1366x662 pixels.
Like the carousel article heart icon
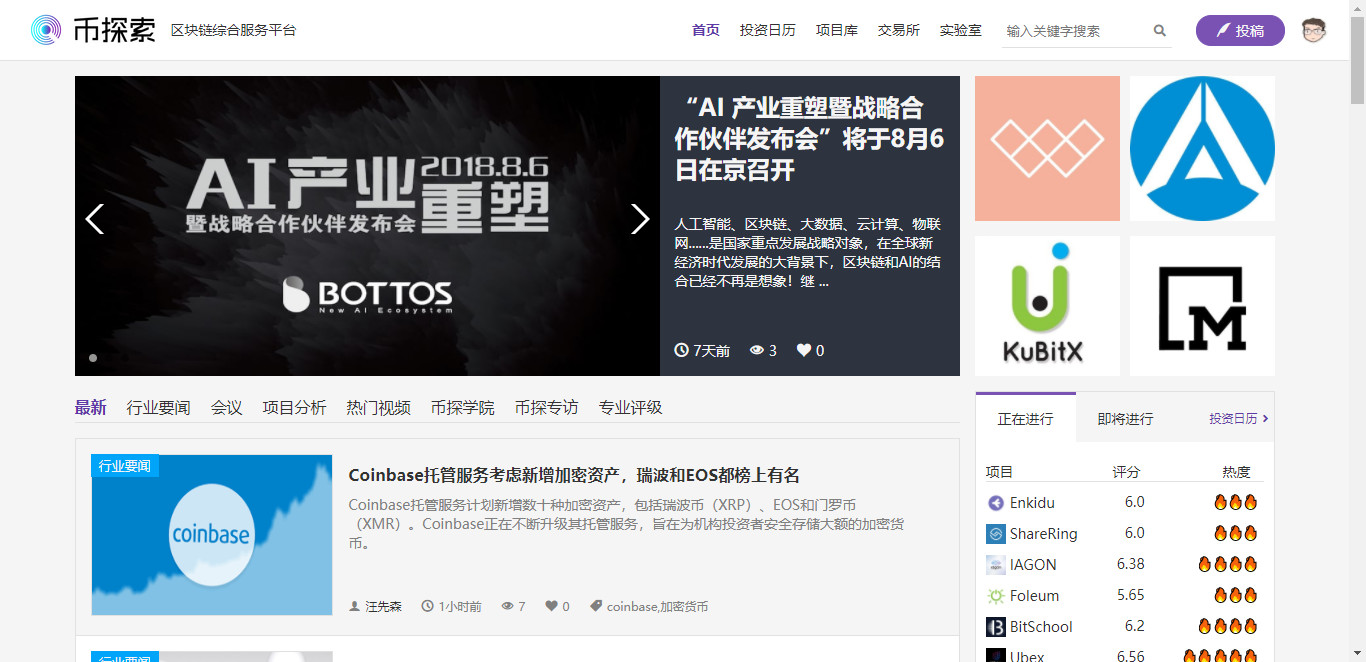tap(804, 350)
